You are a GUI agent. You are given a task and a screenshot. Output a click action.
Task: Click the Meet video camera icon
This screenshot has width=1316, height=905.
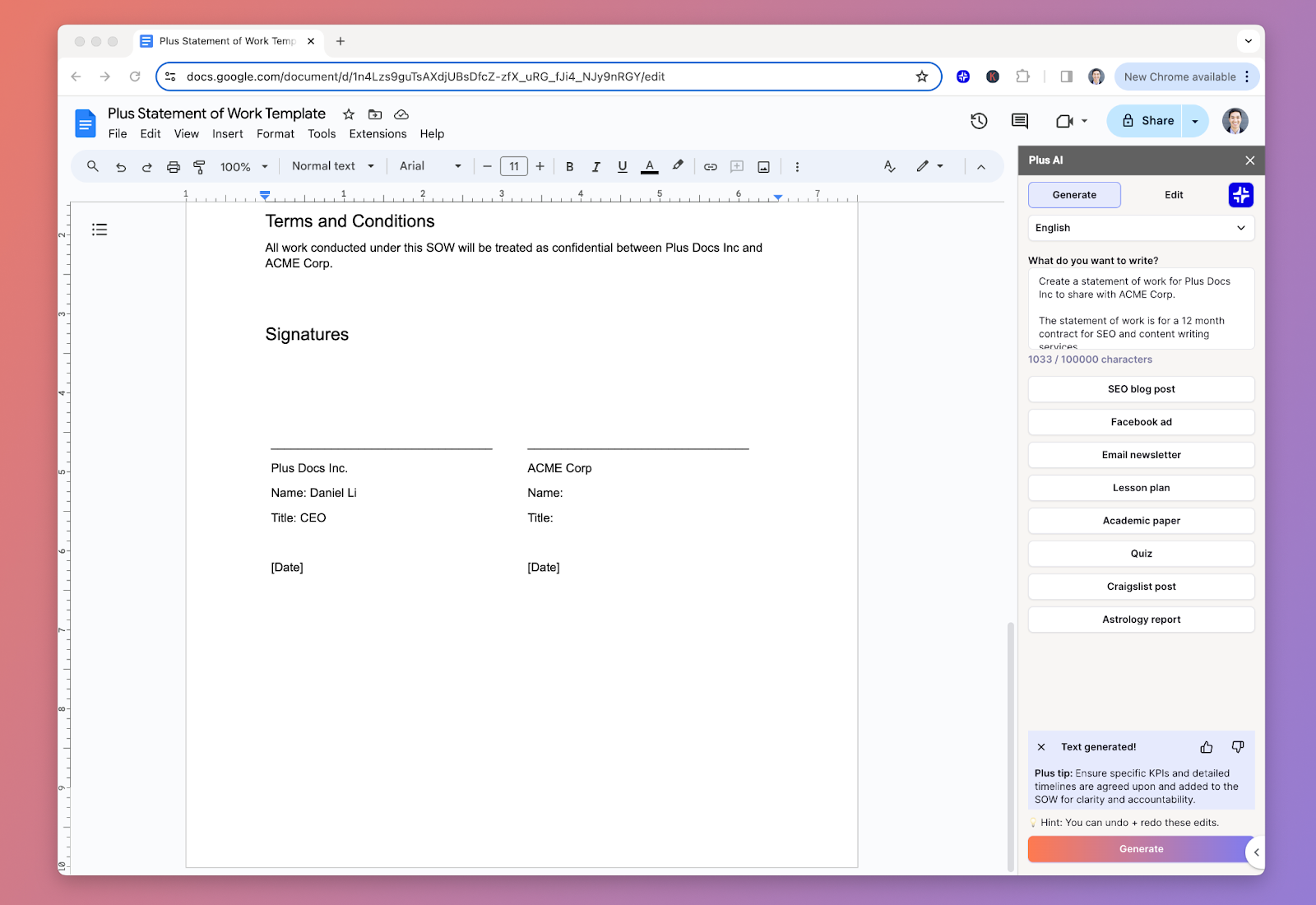point(1065,121)
